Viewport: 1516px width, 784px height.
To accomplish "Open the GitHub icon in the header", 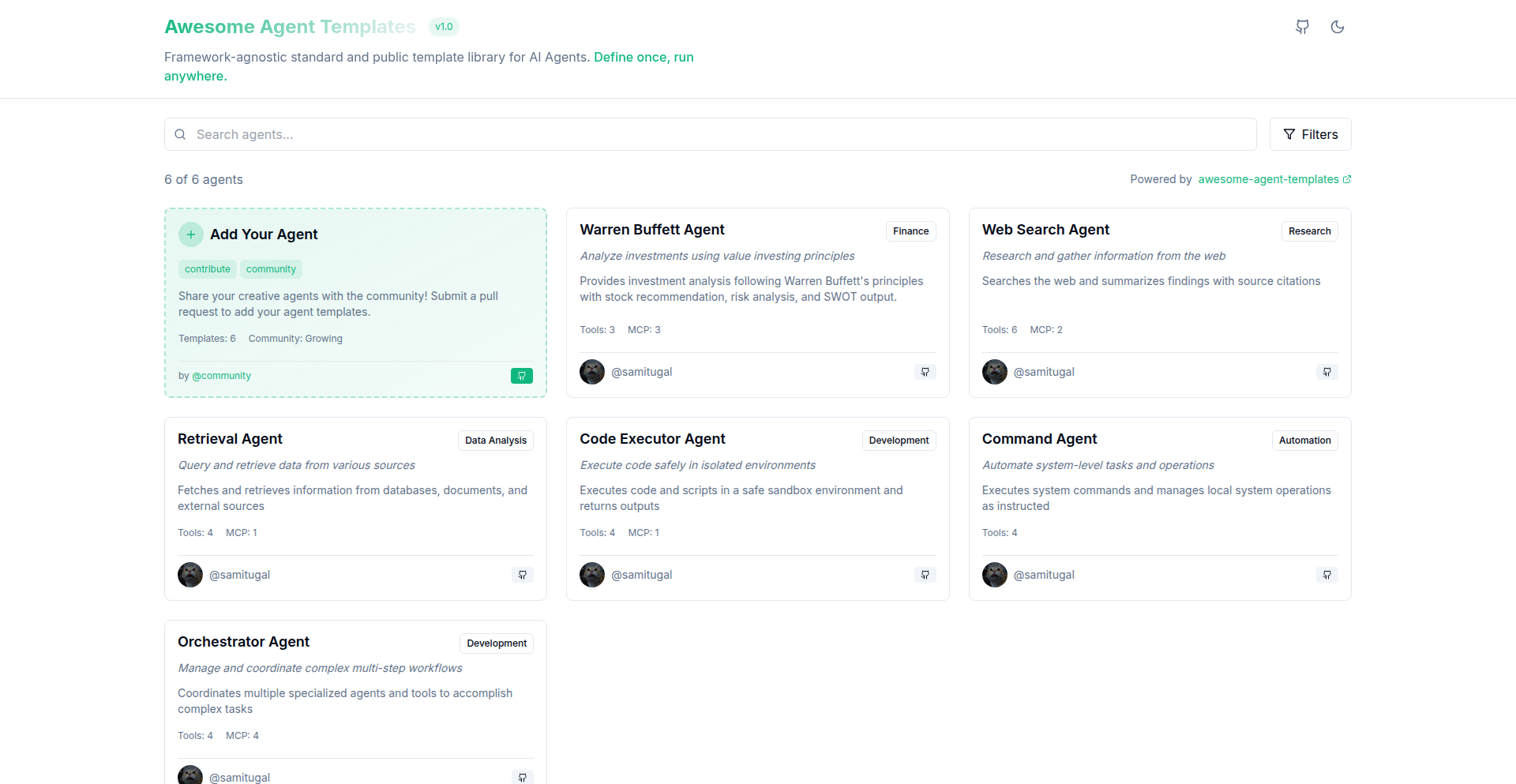I will [1302, 27].
